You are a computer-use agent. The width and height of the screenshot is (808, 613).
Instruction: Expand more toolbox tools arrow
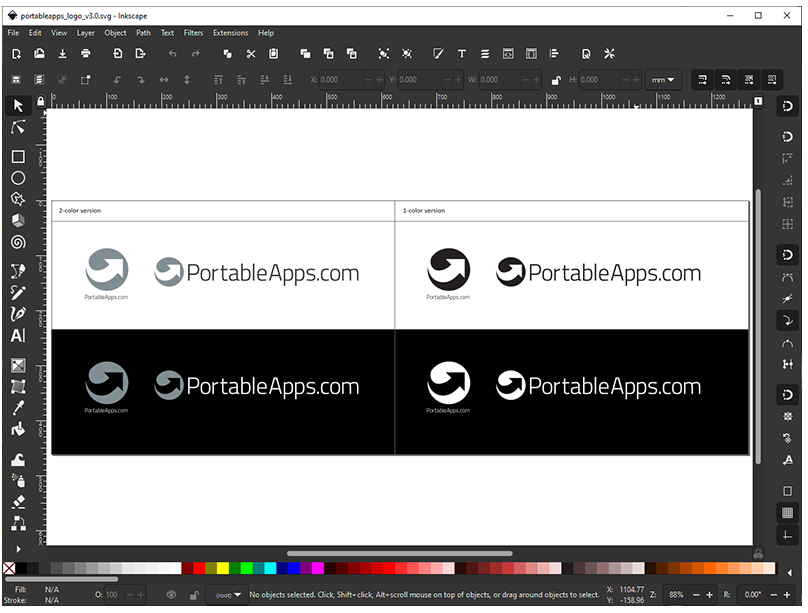pos(18,549)
